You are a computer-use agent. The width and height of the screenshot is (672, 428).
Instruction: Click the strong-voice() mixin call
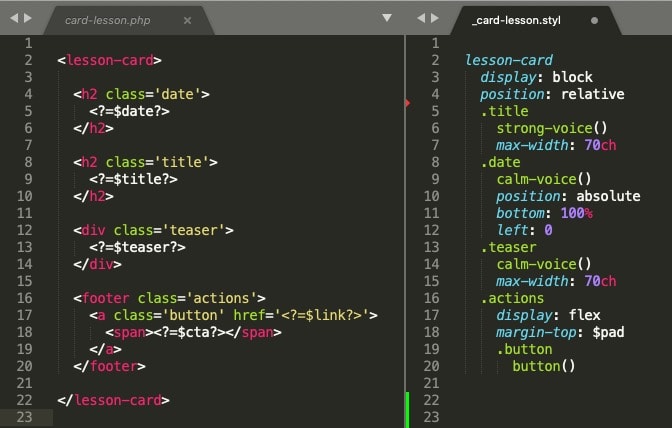[x=552, y=128]
